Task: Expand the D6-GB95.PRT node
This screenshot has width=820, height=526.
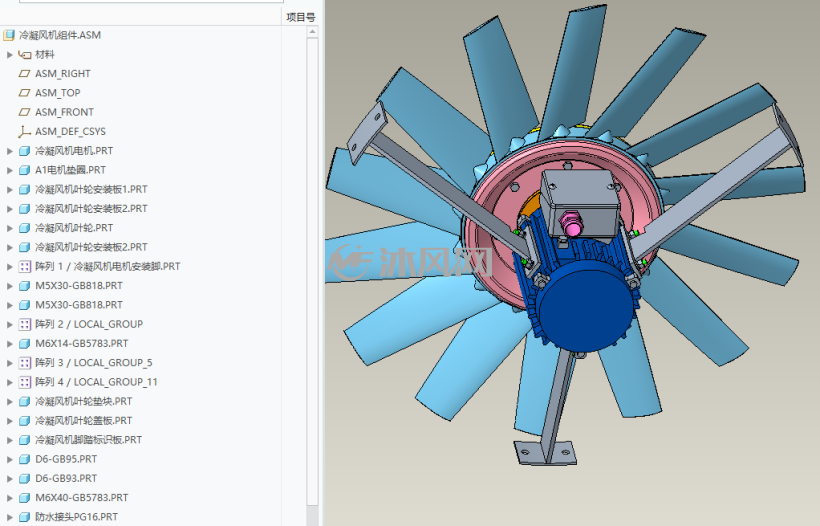Action: [9, 459]
